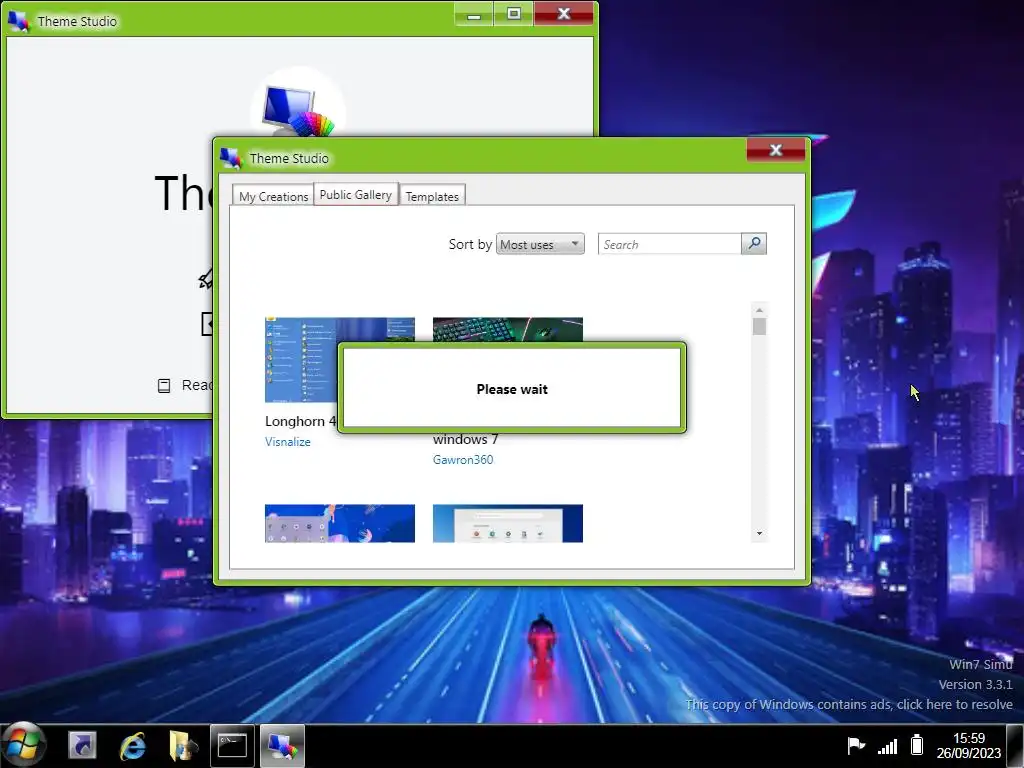
Task: Click the Theme Studio gallery dialog title icon
Action: point(231,158)
